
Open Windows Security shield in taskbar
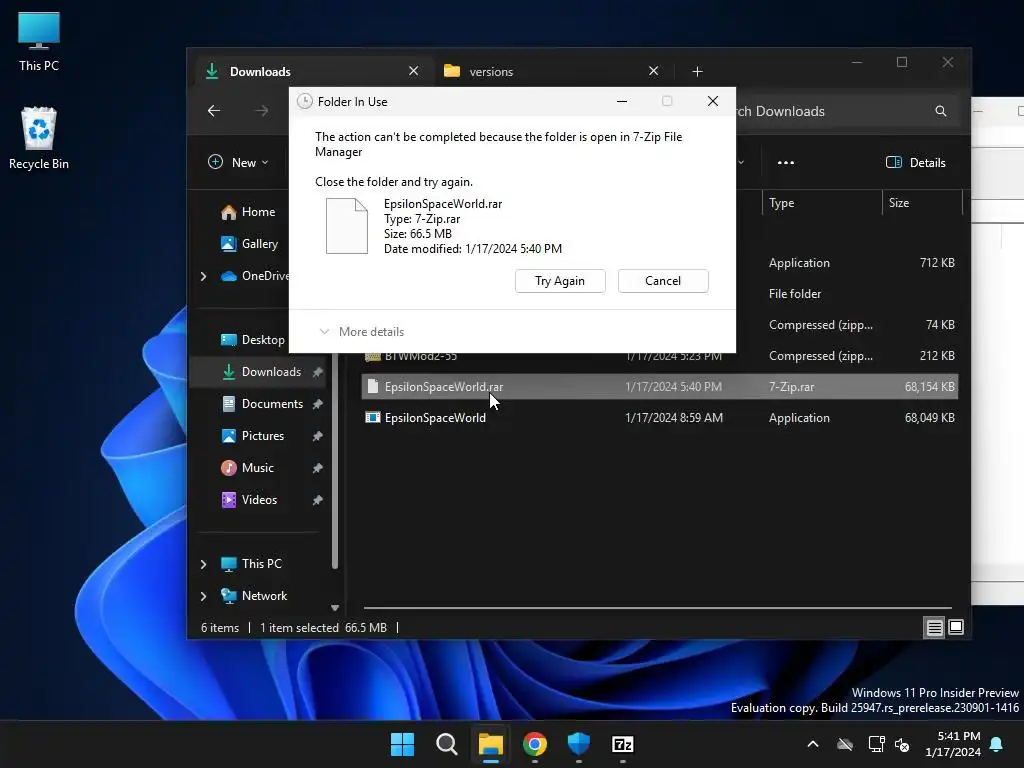[579, 744]
